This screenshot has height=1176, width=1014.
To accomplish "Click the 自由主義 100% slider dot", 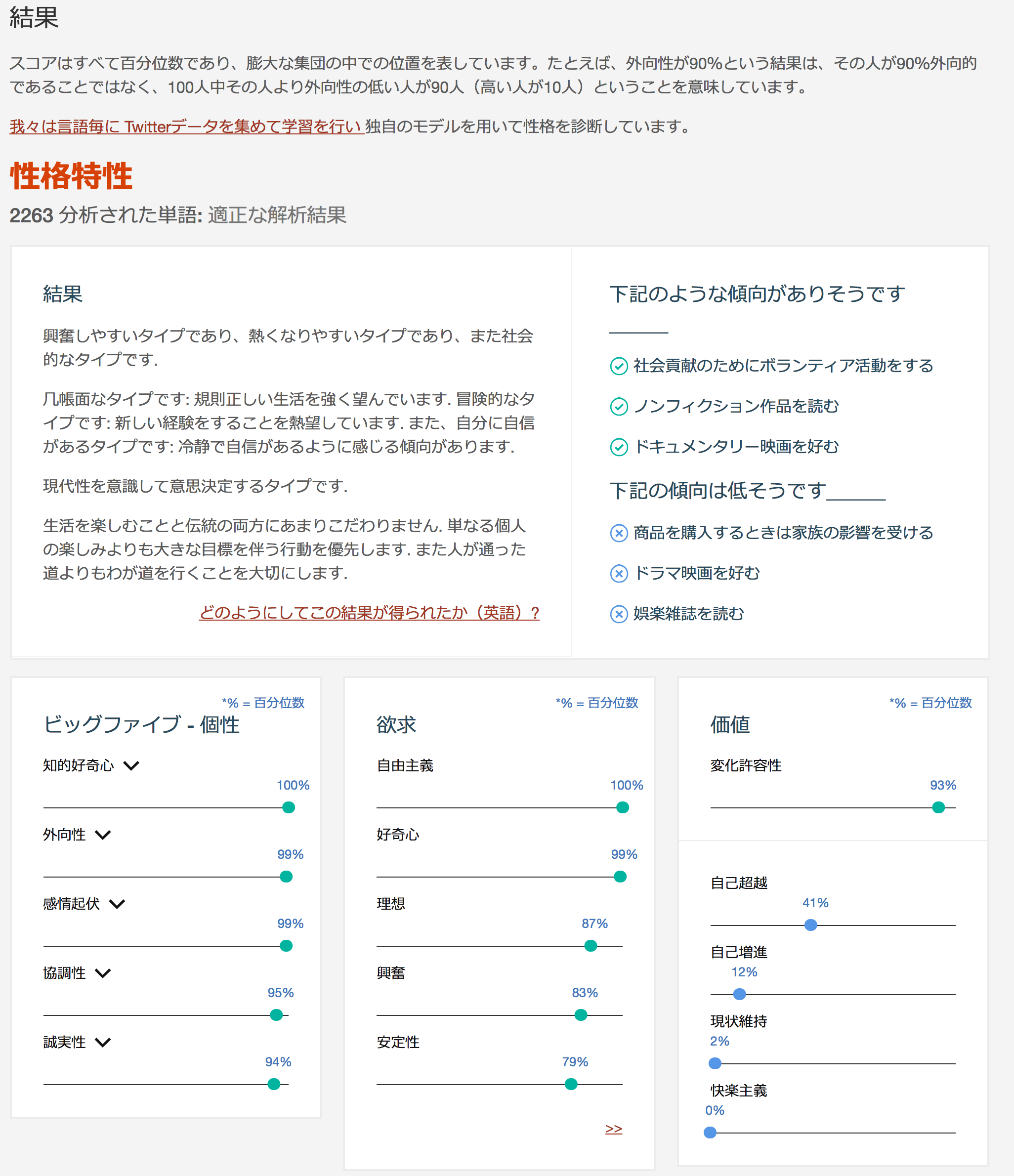I will [x=622, y=806].
